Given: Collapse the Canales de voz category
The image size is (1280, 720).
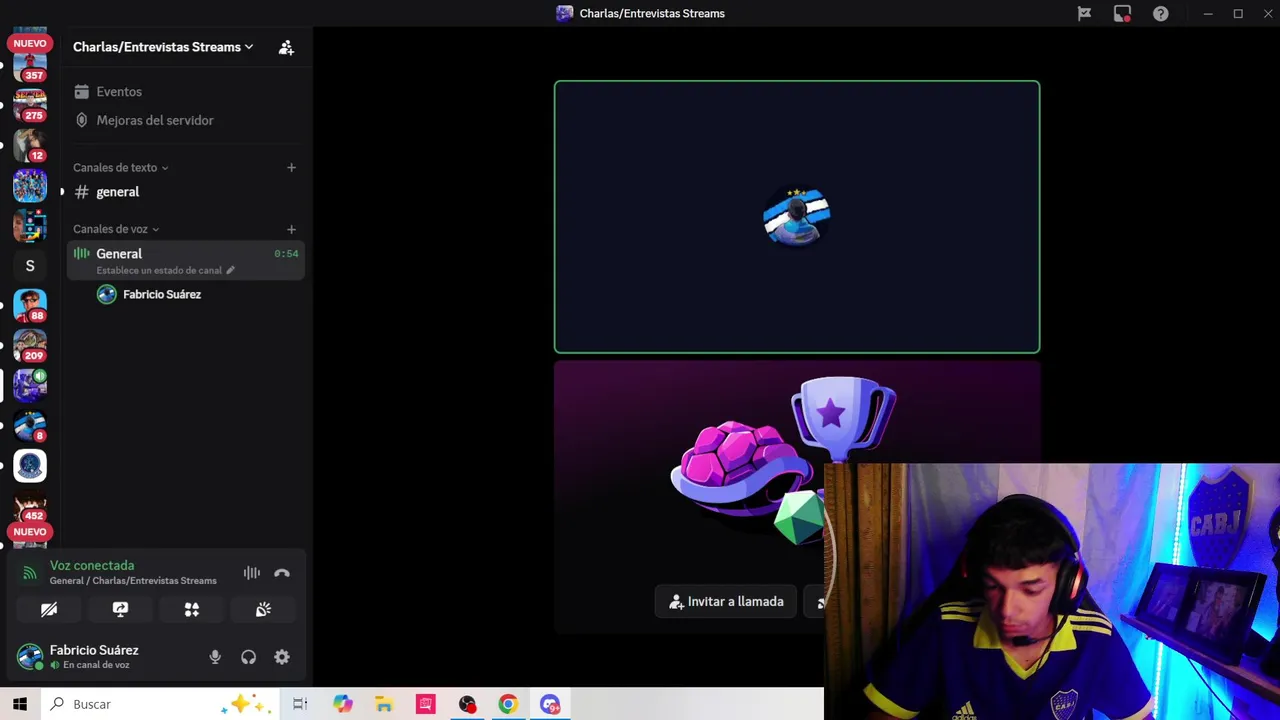Looking at the screenshot, I should point(116,229).
